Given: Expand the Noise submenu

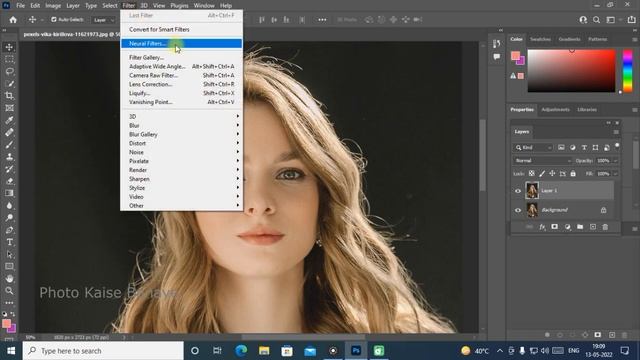Looking at the screenshot, I should (x=181, y=152).
